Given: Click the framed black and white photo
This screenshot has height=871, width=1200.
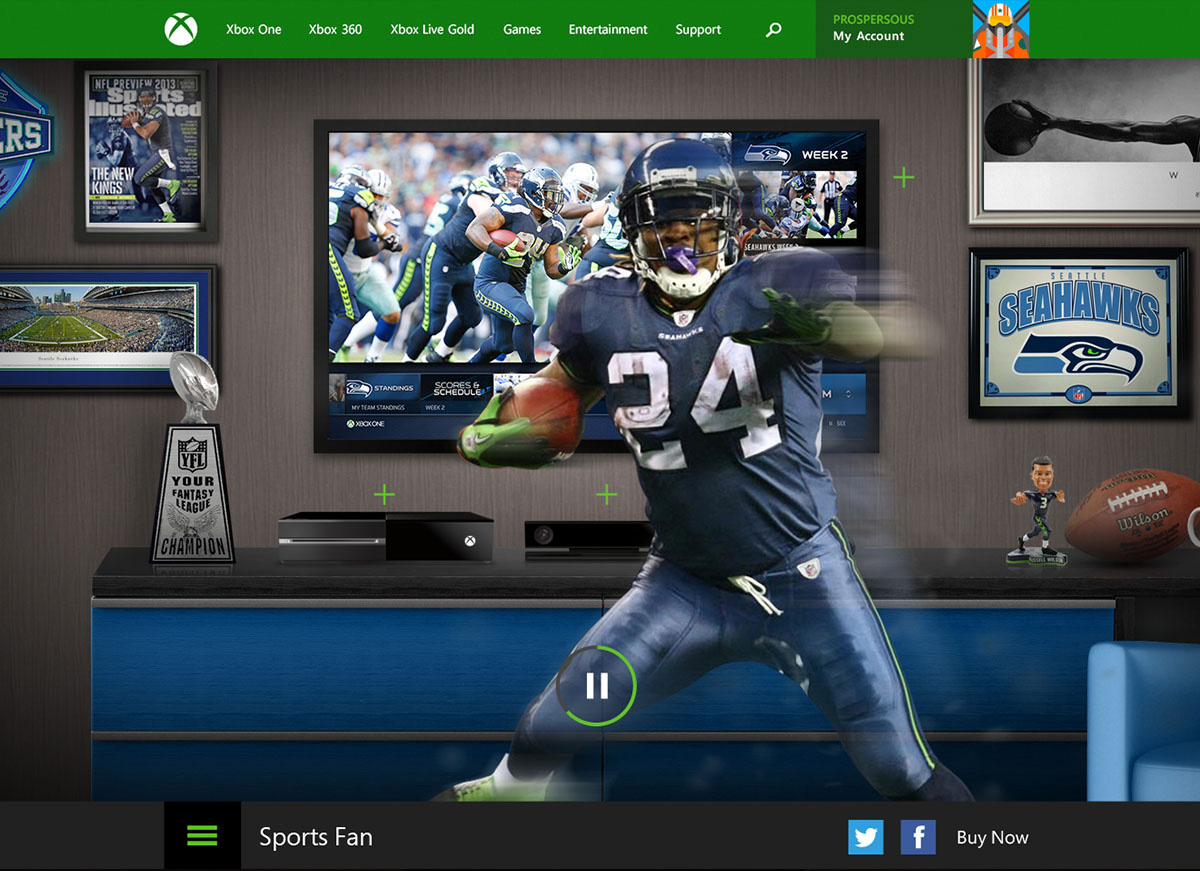Looking at the screenshot, I should (x=1084, y=141).
